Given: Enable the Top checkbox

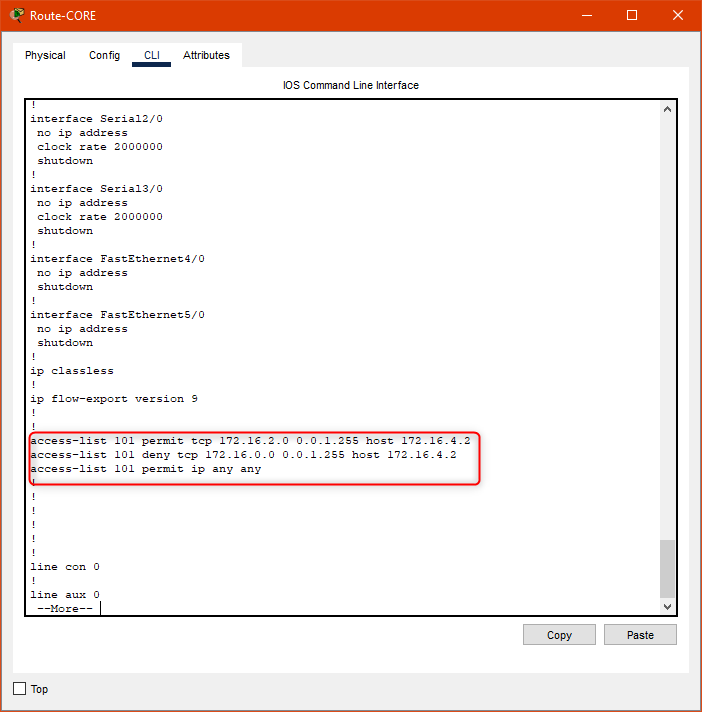Looking at the screenshot, I should tap(20, 688).
